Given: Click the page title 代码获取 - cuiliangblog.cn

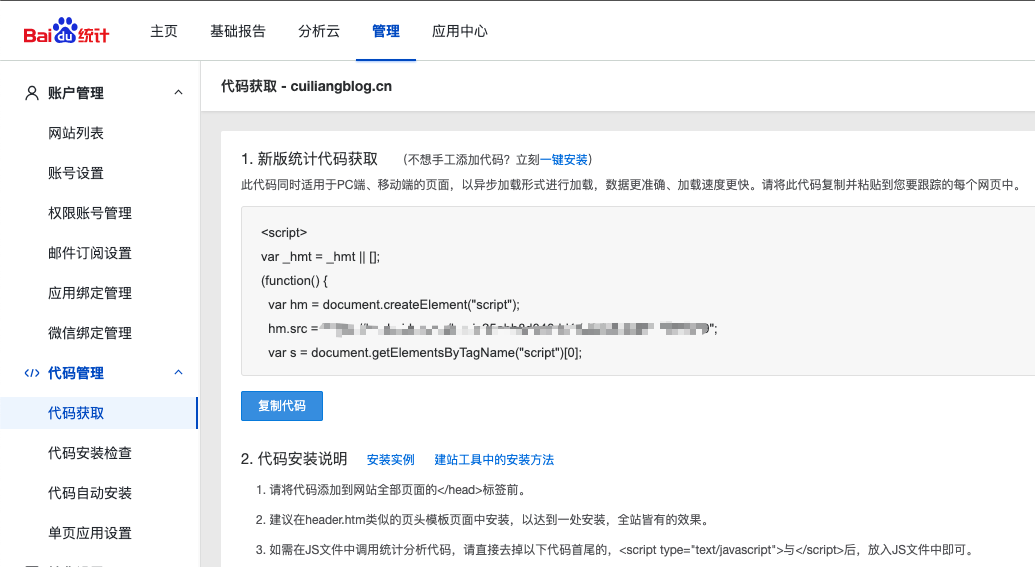Looking at the screenshot, I should [306, 86].
